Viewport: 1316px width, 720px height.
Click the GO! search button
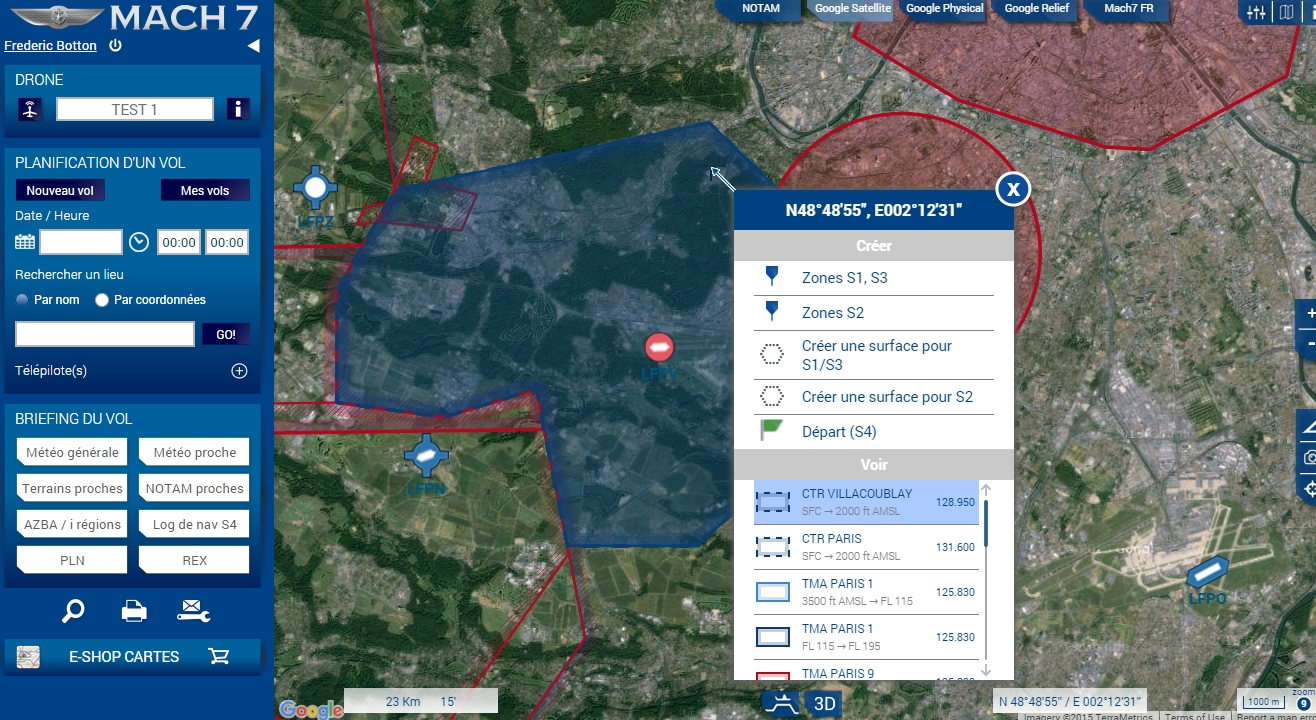(226, 334)
